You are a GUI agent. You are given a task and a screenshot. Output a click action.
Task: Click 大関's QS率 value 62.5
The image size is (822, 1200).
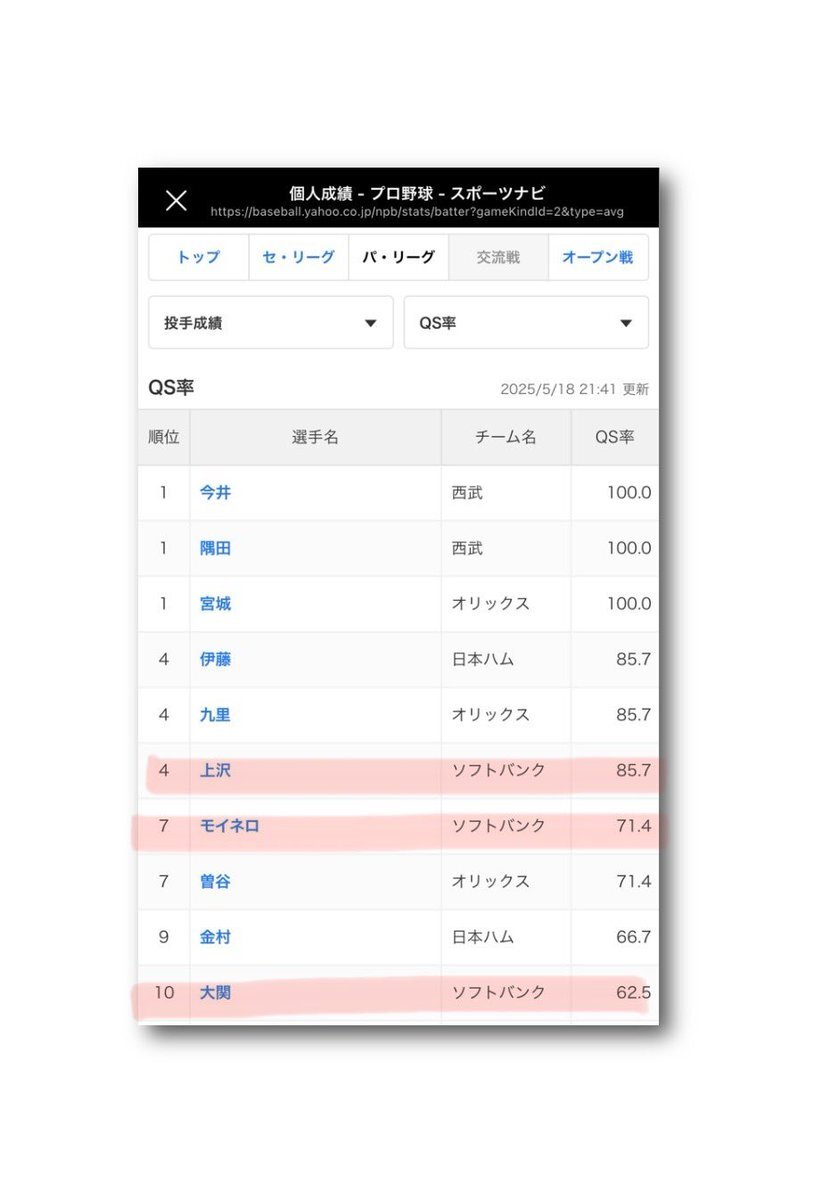(x=634, y=993)
